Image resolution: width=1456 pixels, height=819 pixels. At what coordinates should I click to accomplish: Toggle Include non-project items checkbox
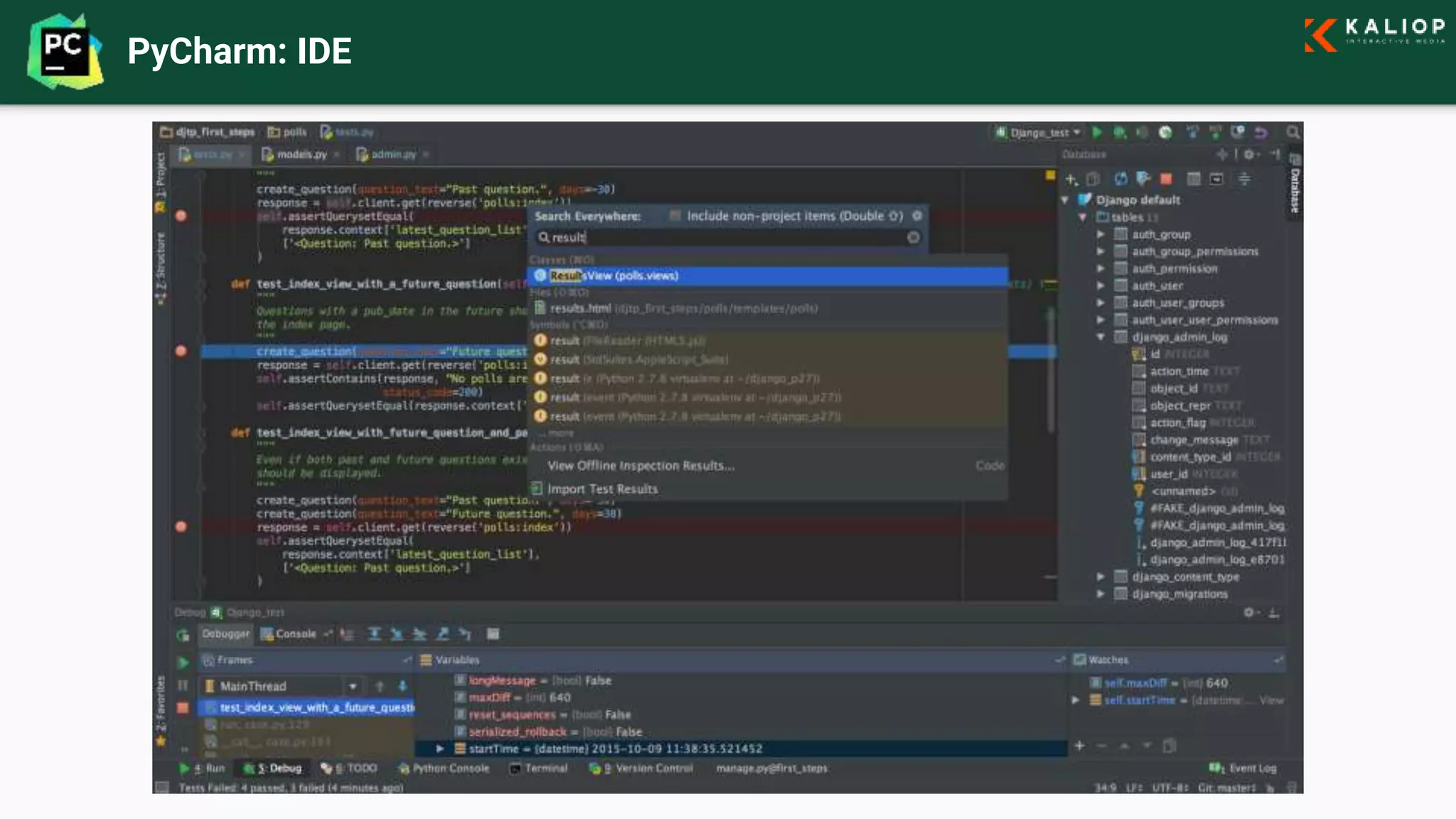click(x=675, y=215)
